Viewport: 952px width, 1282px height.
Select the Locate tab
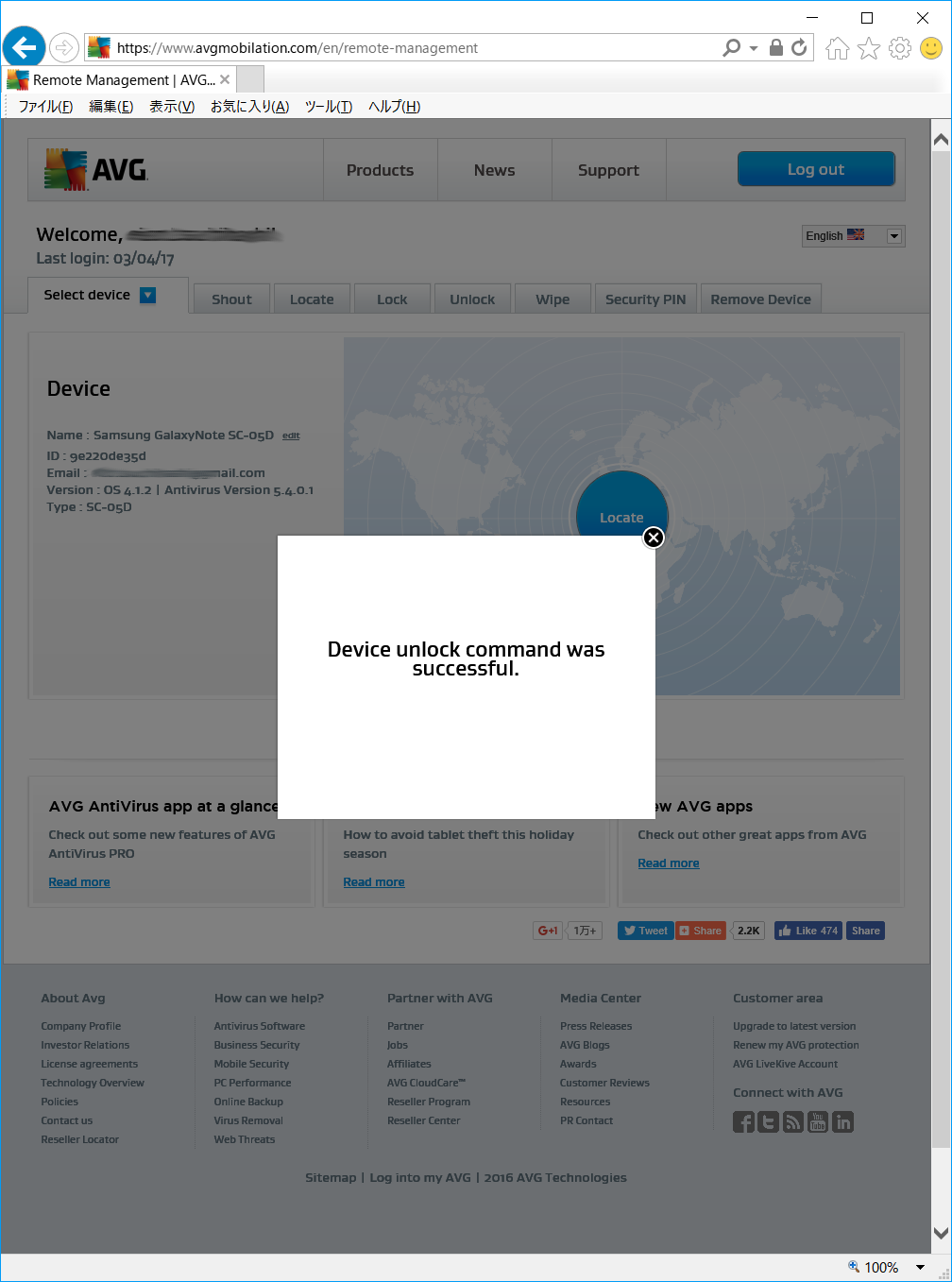[312, 299]
